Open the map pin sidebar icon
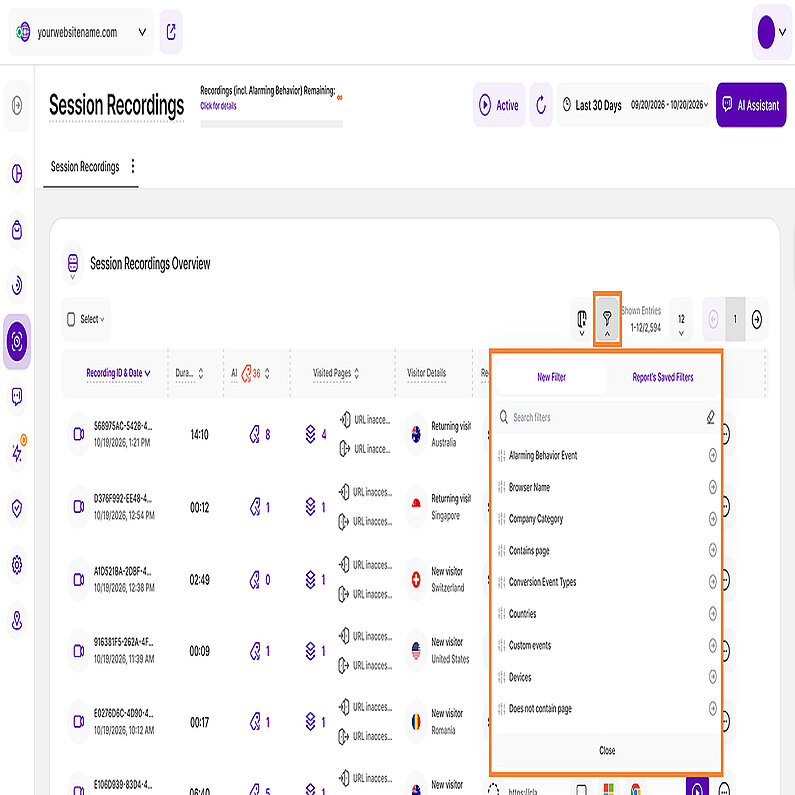Image resolution: width=795 pixels, height=795 pixels. pyautogui.click(x=17, y=620)
